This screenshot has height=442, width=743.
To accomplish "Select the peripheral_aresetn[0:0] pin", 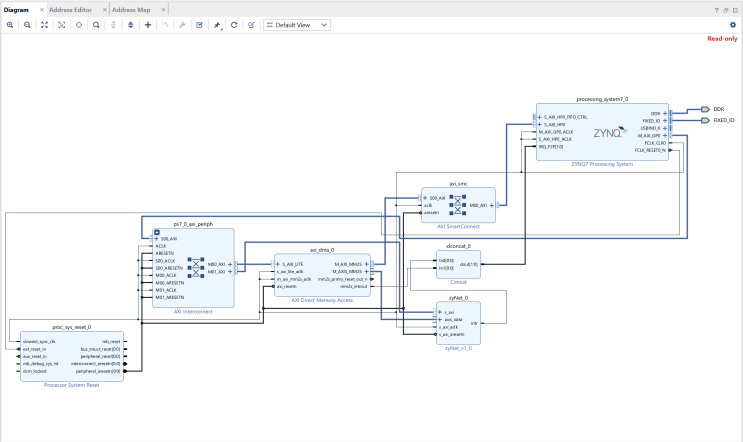I will coord(98,371).
